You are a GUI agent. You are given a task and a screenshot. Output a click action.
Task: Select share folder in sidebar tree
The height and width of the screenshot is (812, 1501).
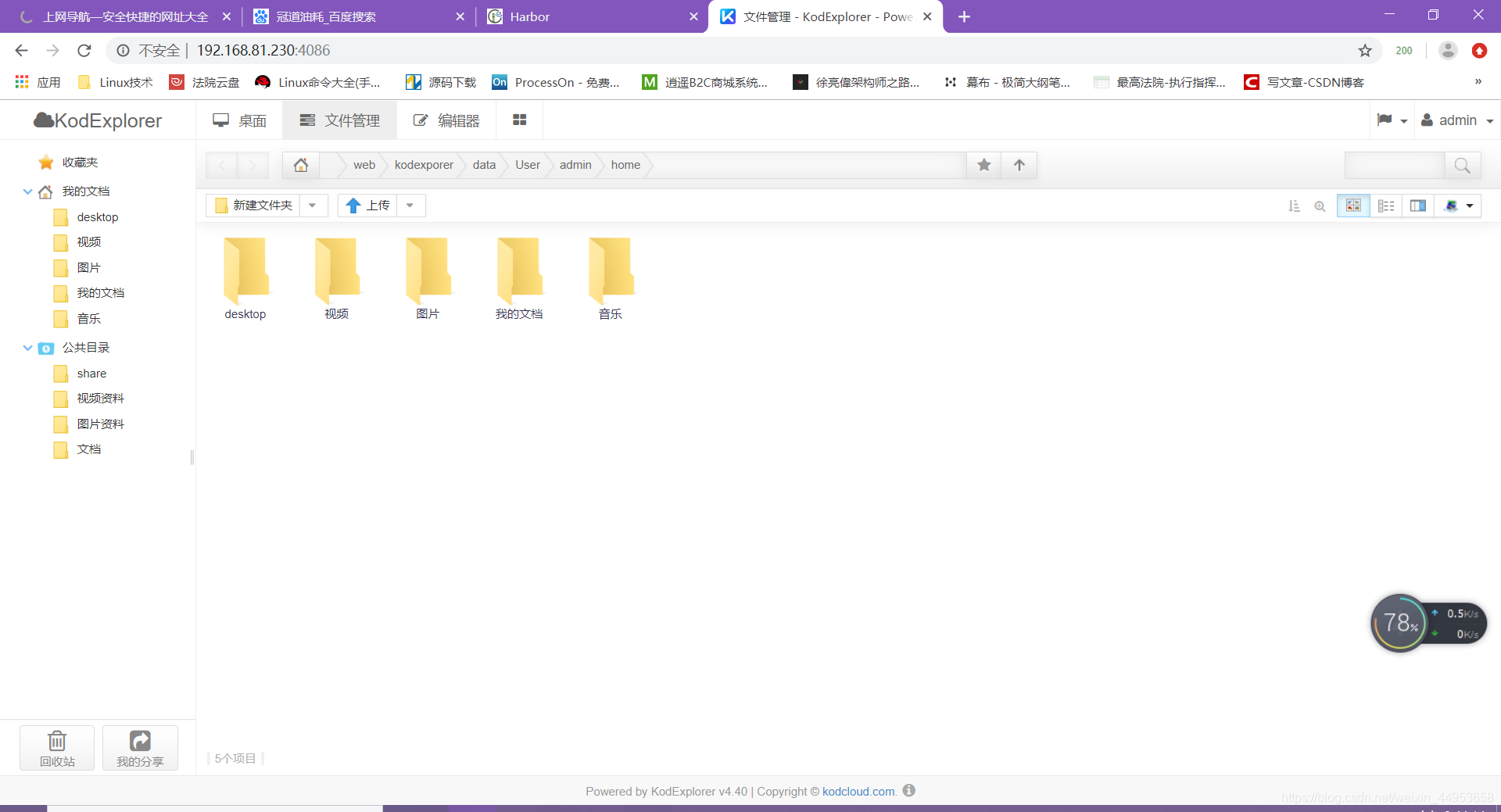point(81,374)
